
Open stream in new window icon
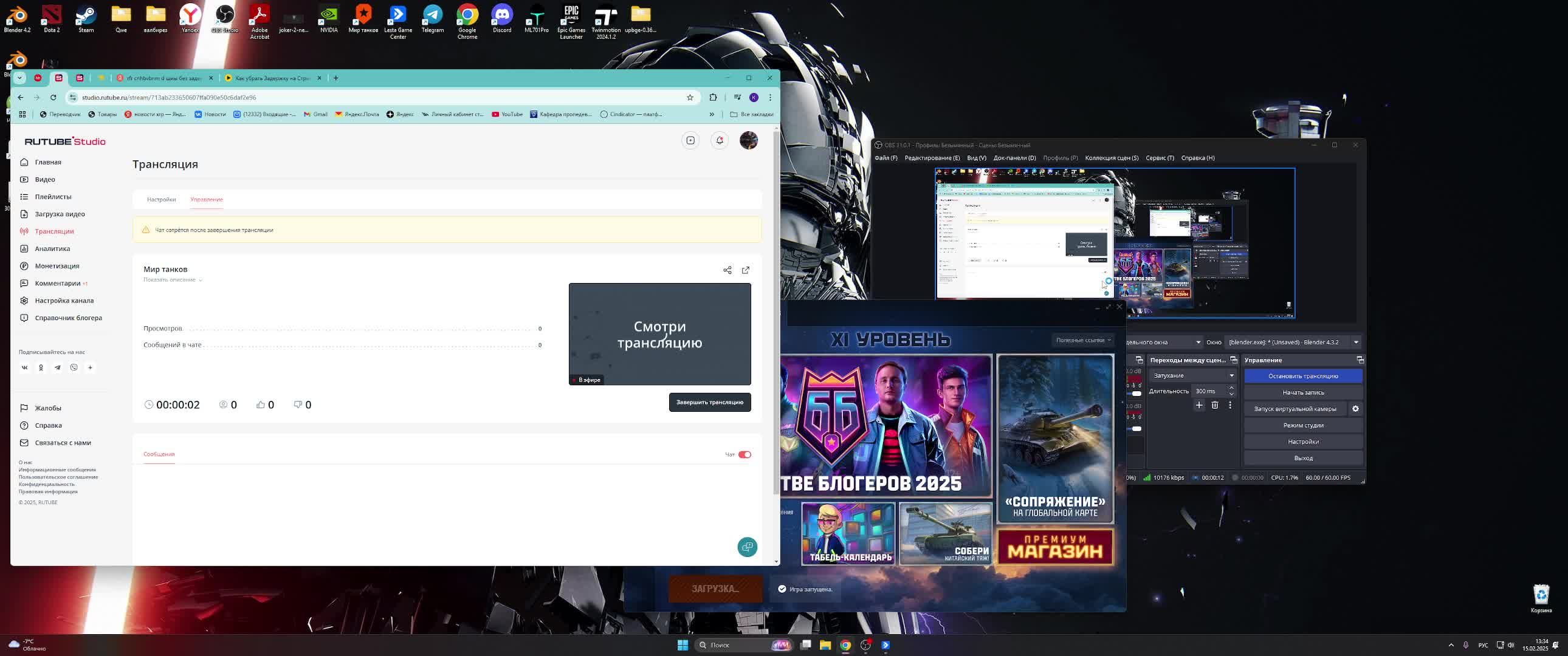pyautogui.click(x=746, y=270)
